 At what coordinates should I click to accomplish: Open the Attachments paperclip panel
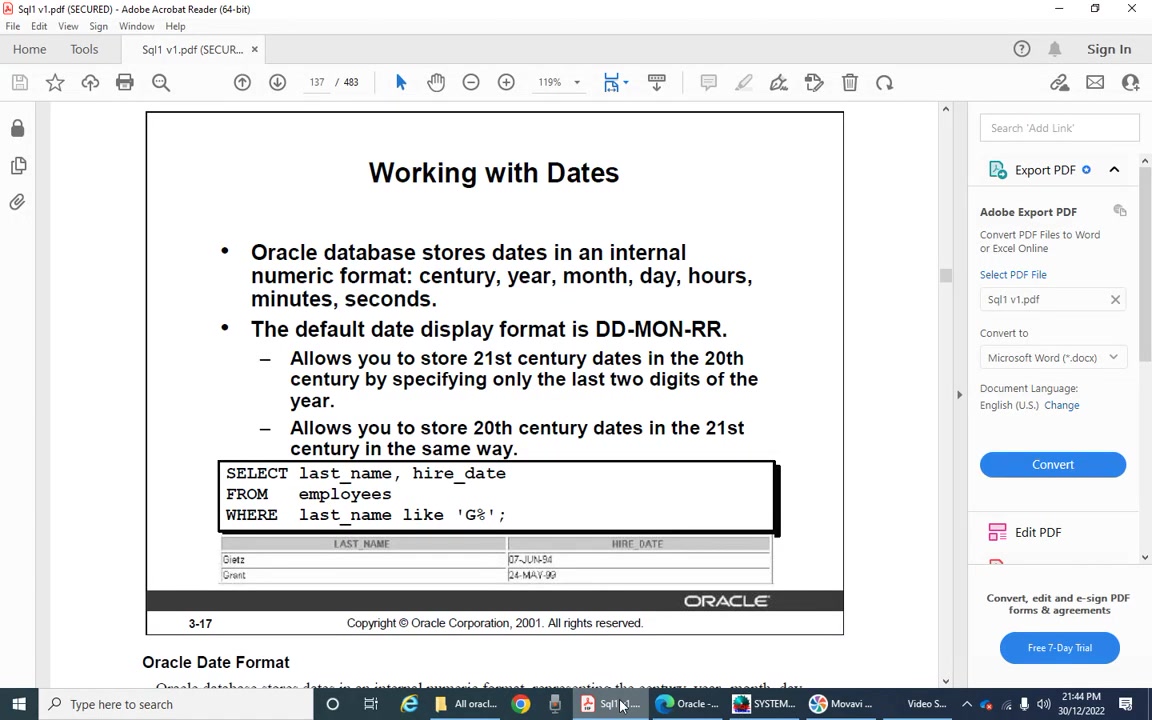click(x=18, y=201)
